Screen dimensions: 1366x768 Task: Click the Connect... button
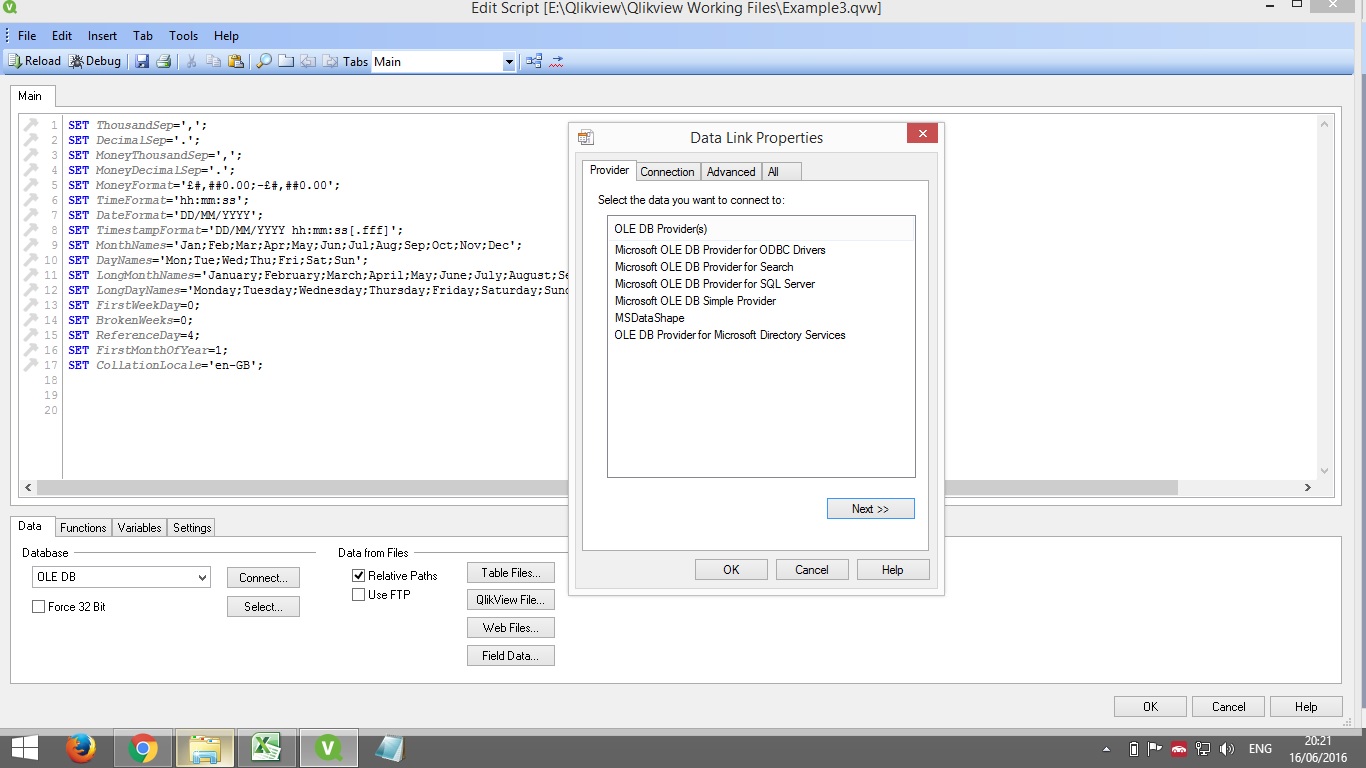click(263, 578)
